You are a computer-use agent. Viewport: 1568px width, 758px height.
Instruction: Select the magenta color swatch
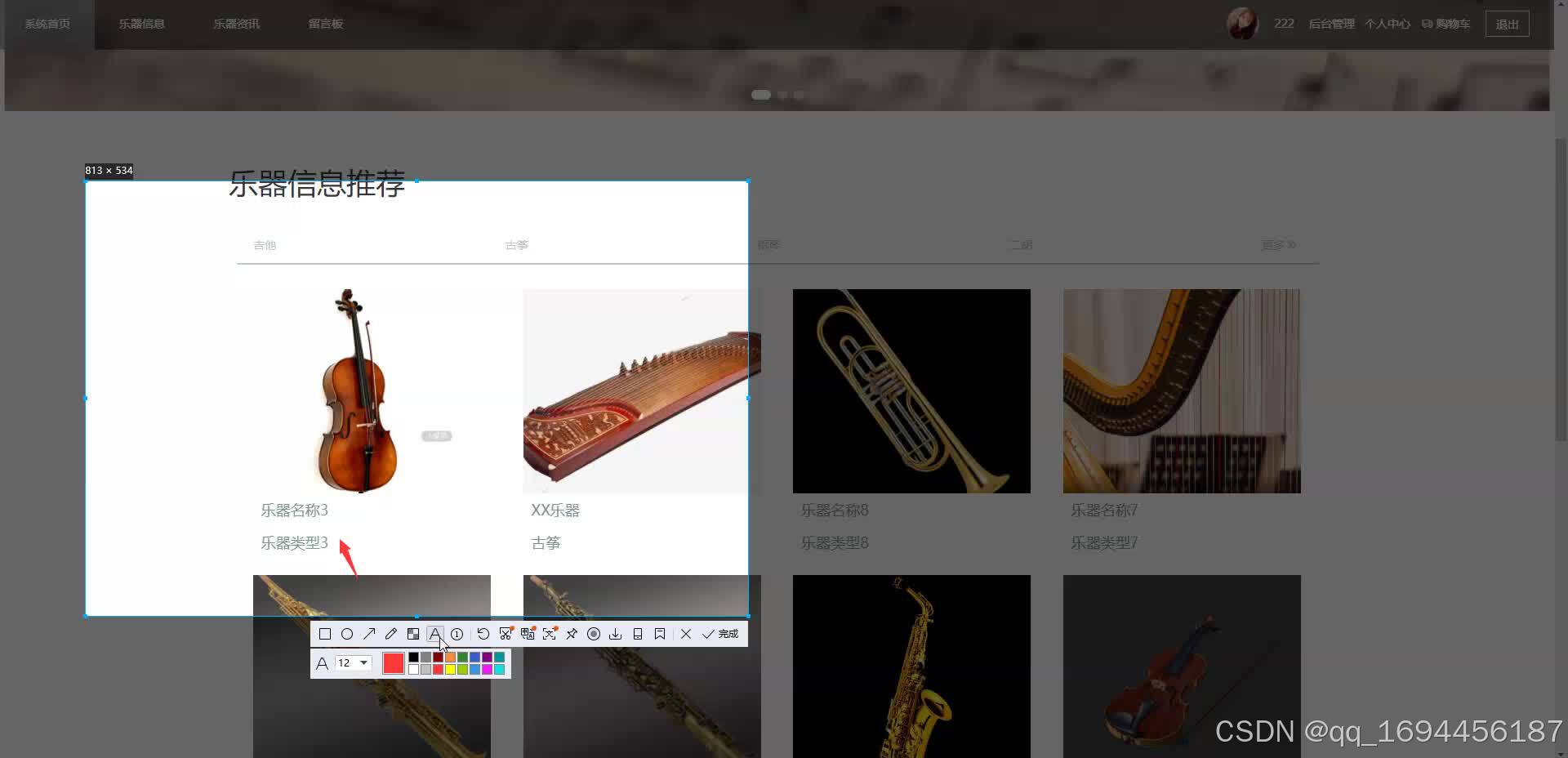(x=487, y=669)
